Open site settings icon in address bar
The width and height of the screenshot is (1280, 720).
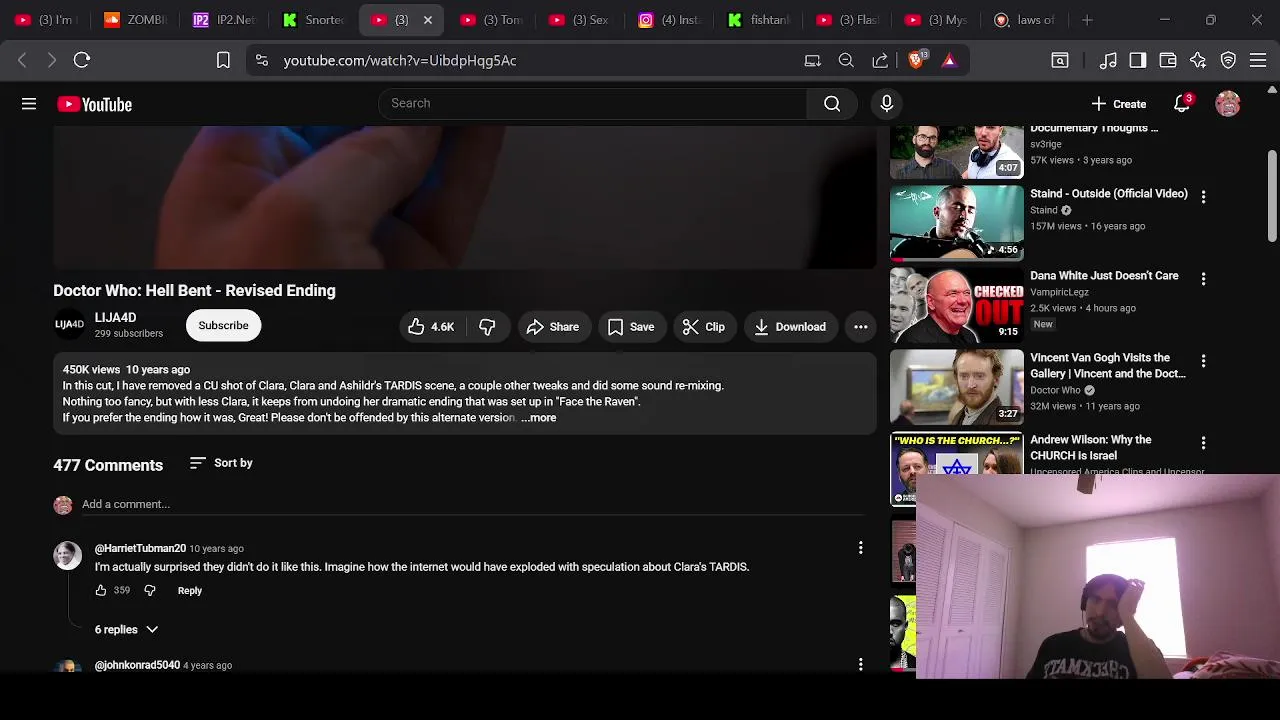point(261,60)
